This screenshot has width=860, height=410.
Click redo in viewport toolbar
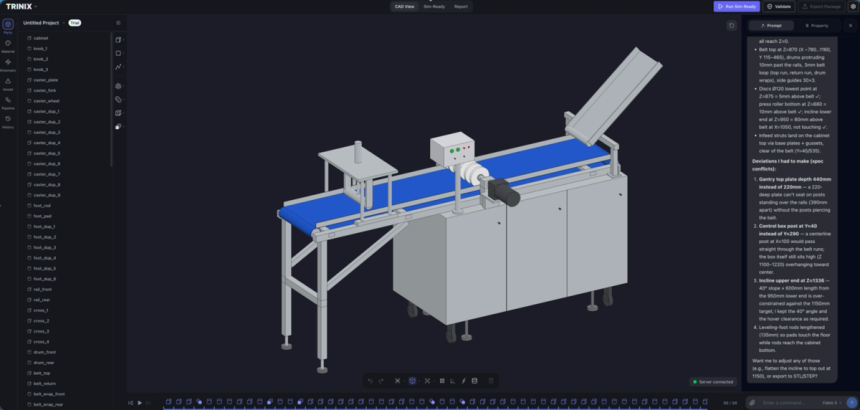pyautogui.click(x=381, y=381)
